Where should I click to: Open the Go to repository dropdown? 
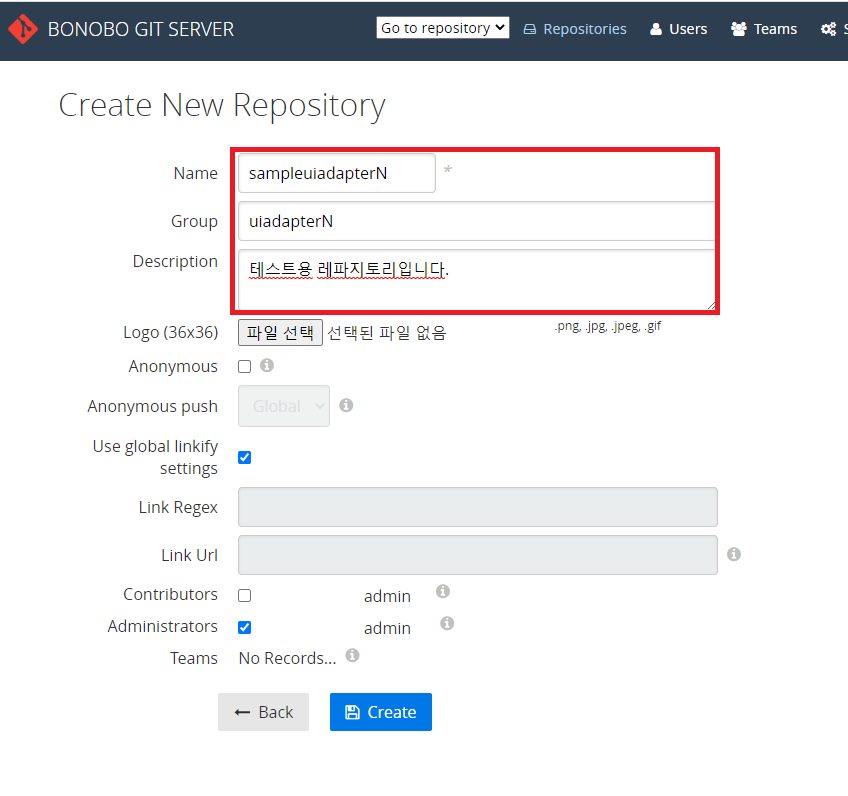coord(443,28)
